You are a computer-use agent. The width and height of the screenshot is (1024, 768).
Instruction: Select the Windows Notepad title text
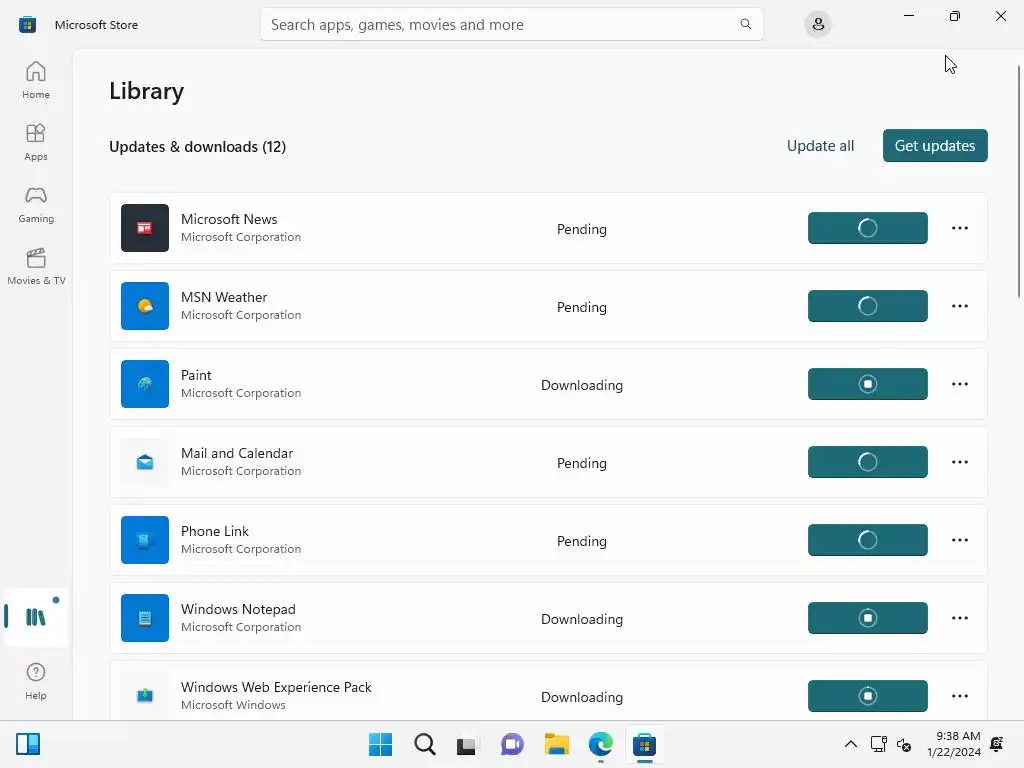(238, 609)
